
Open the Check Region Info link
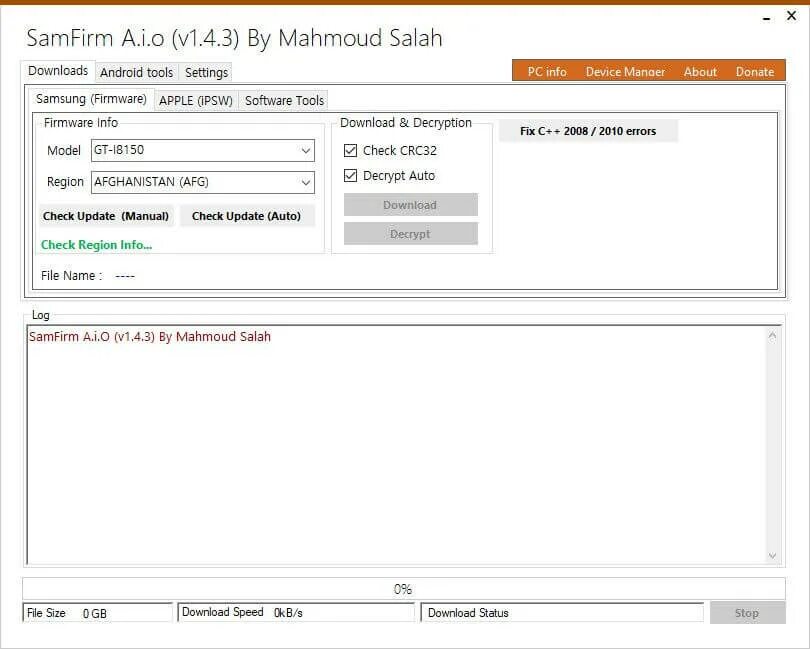tap(97, 245)
